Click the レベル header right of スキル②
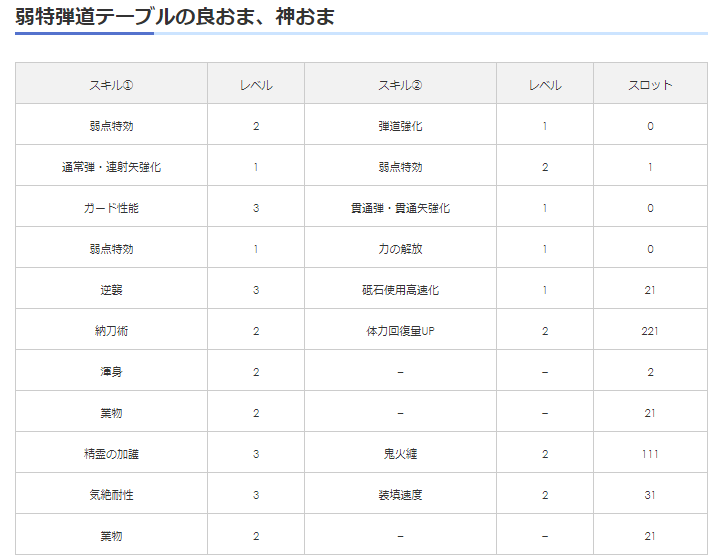 click(545, 85)
